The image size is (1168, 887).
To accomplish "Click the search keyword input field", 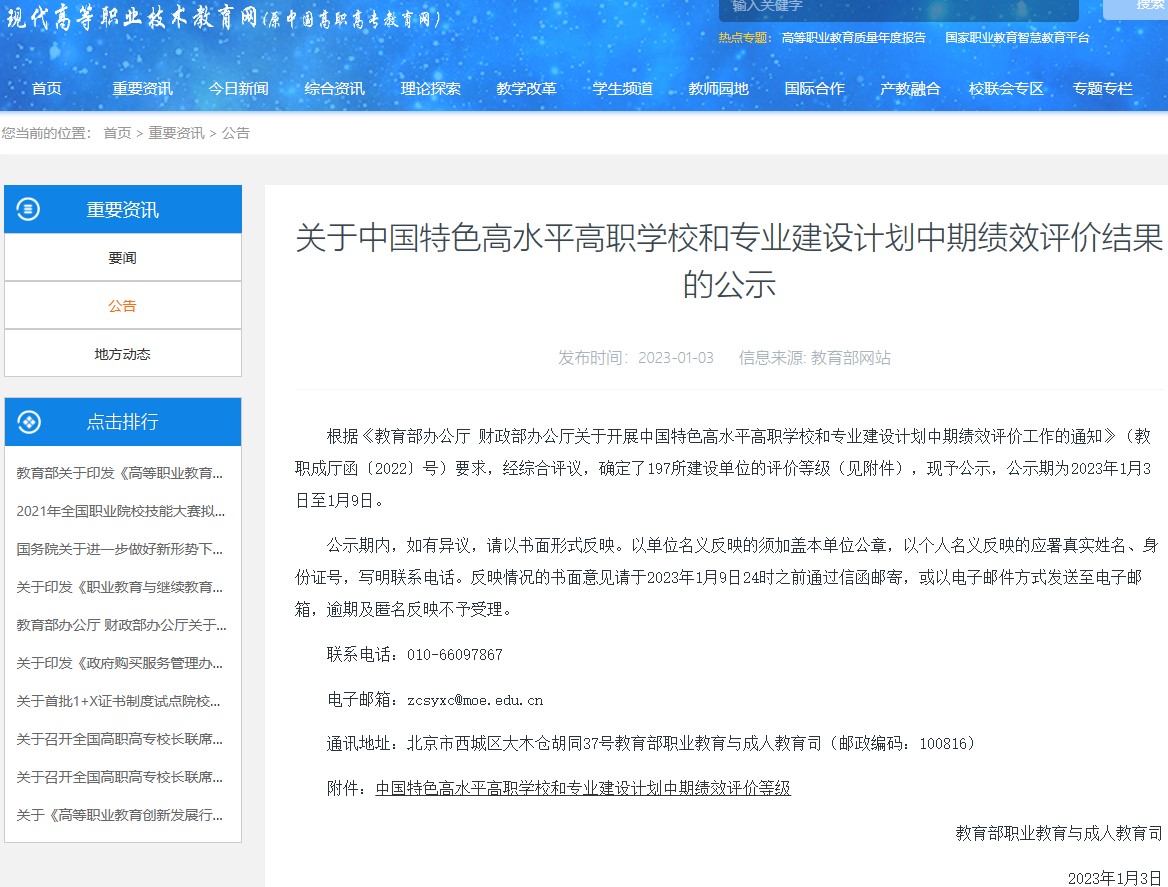I will [x=897, y=8].
